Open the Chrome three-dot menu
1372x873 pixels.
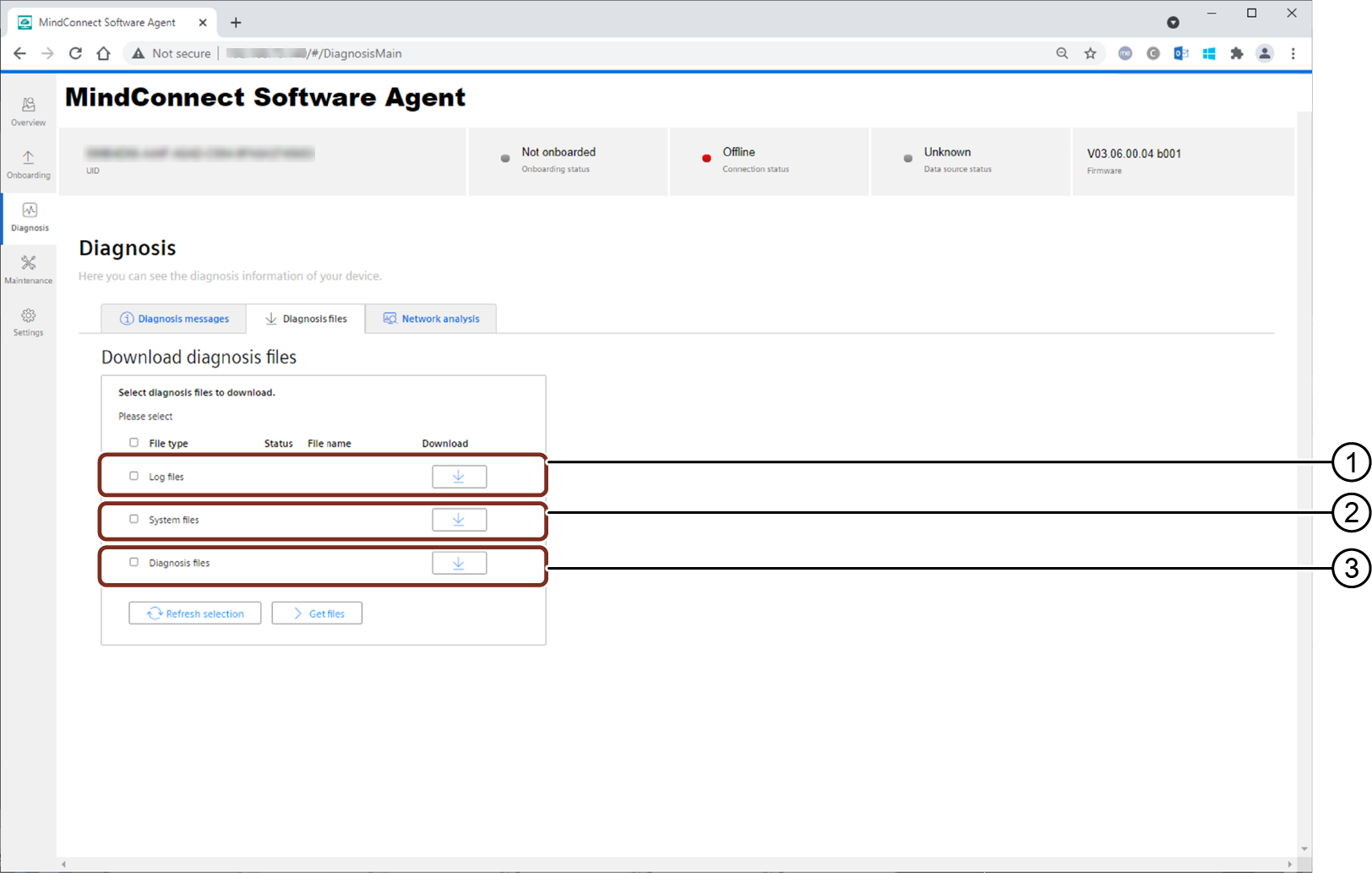point(1293,53)
